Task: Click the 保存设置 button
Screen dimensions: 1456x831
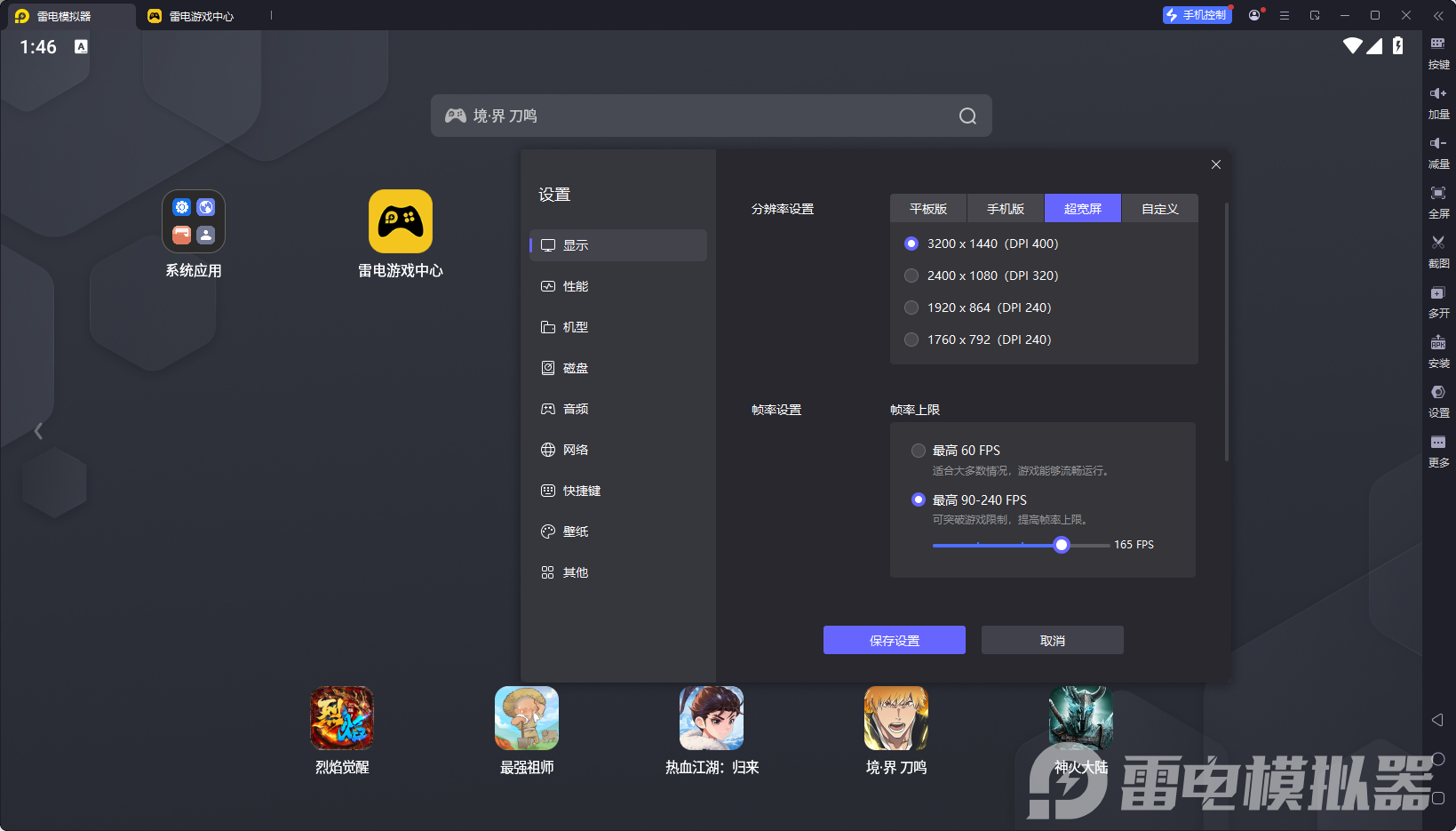Action: click(x=895, y=640)
